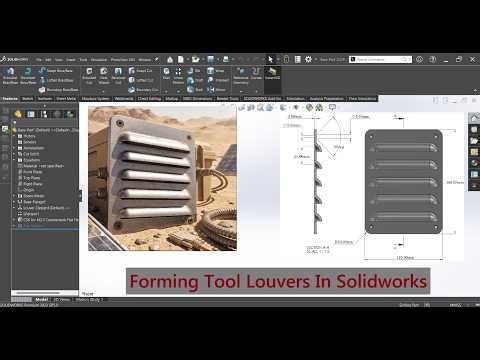Image resolution: width=480 pixels, height=360 pixels.
Task: Expand the Louver feature node
Action: [x=15, y=208]
